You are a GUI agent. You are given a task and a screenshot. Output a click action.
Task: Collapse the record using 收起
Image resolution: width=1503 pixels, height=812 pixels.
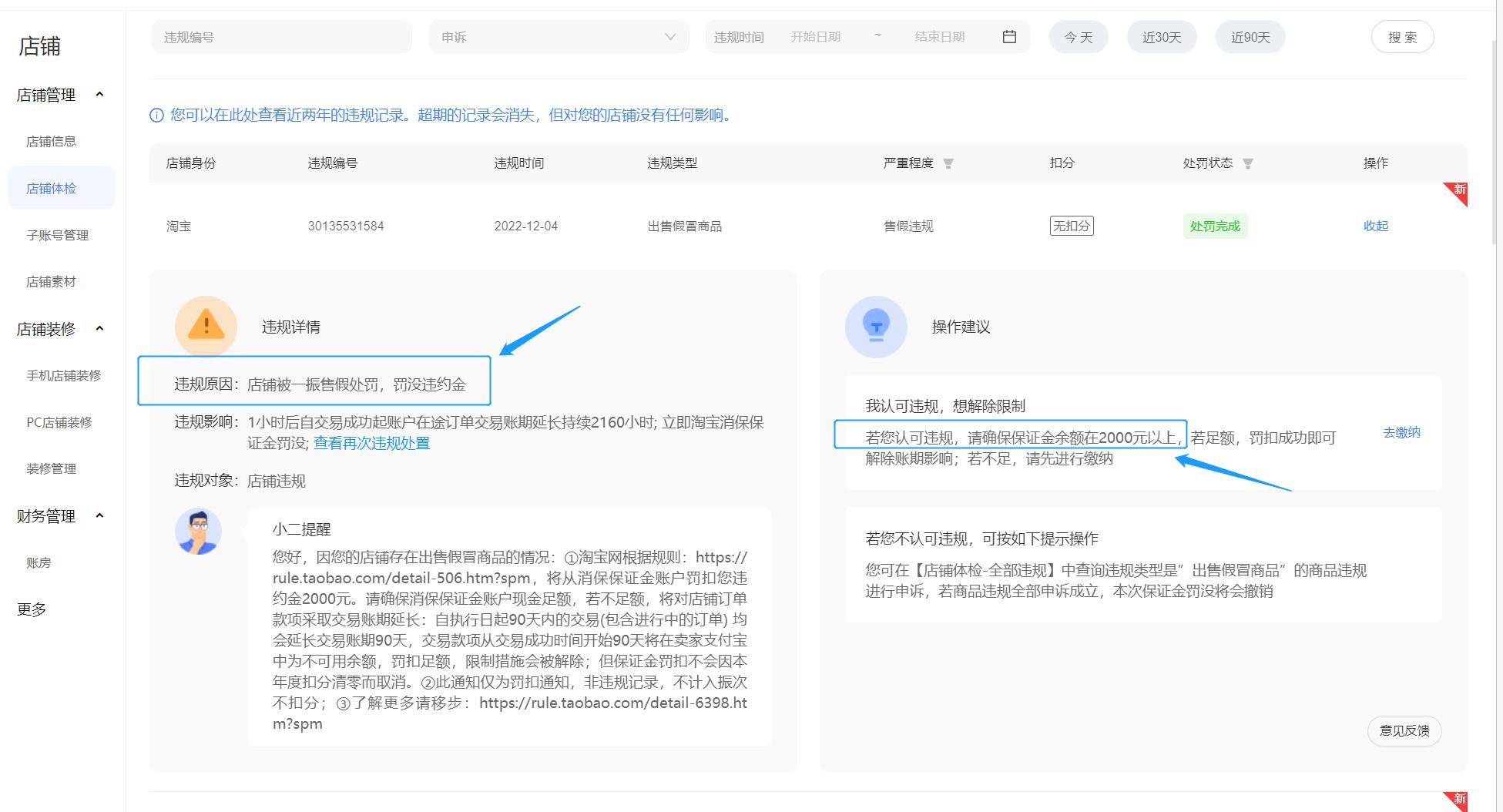(x=1376, y=226)
